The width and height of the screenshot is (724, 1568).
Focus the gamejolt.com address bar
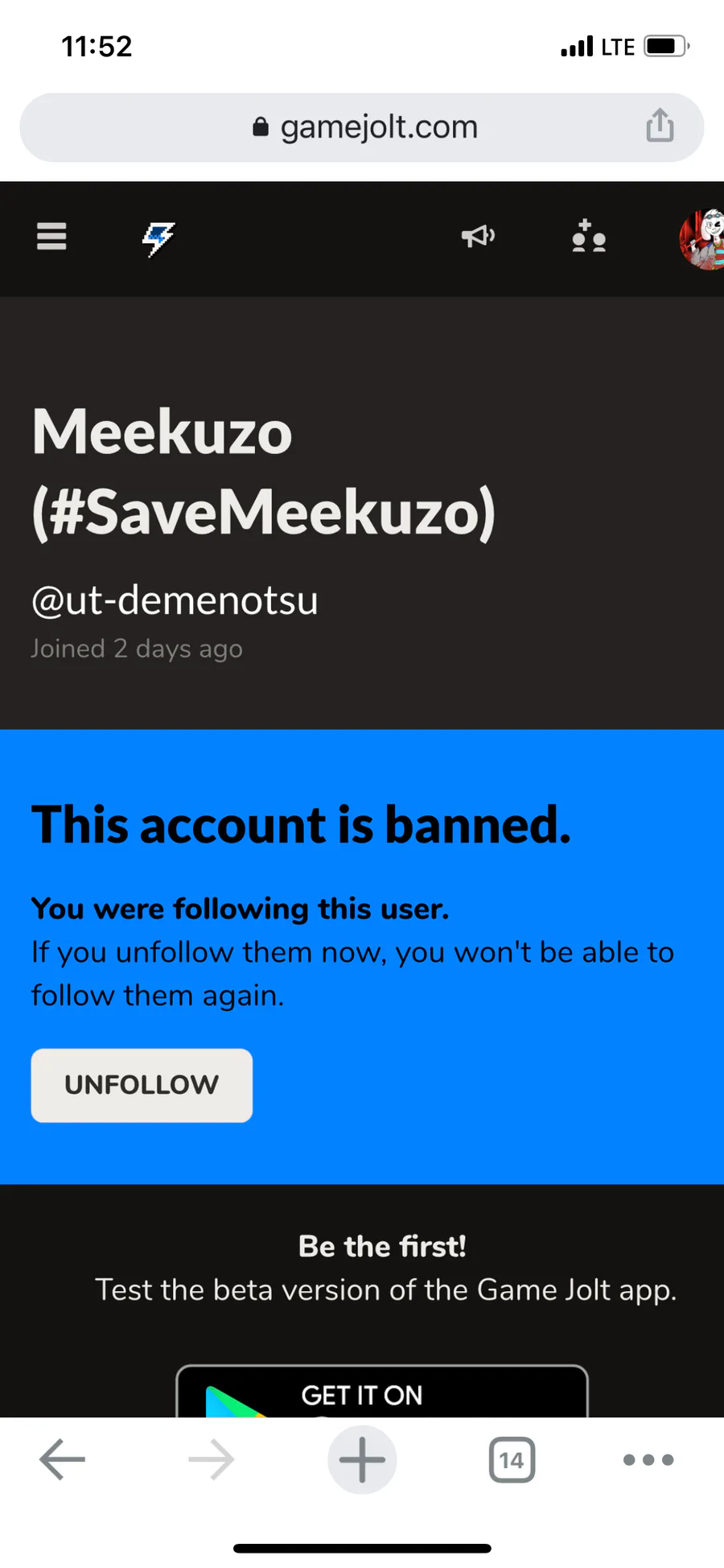378,127
